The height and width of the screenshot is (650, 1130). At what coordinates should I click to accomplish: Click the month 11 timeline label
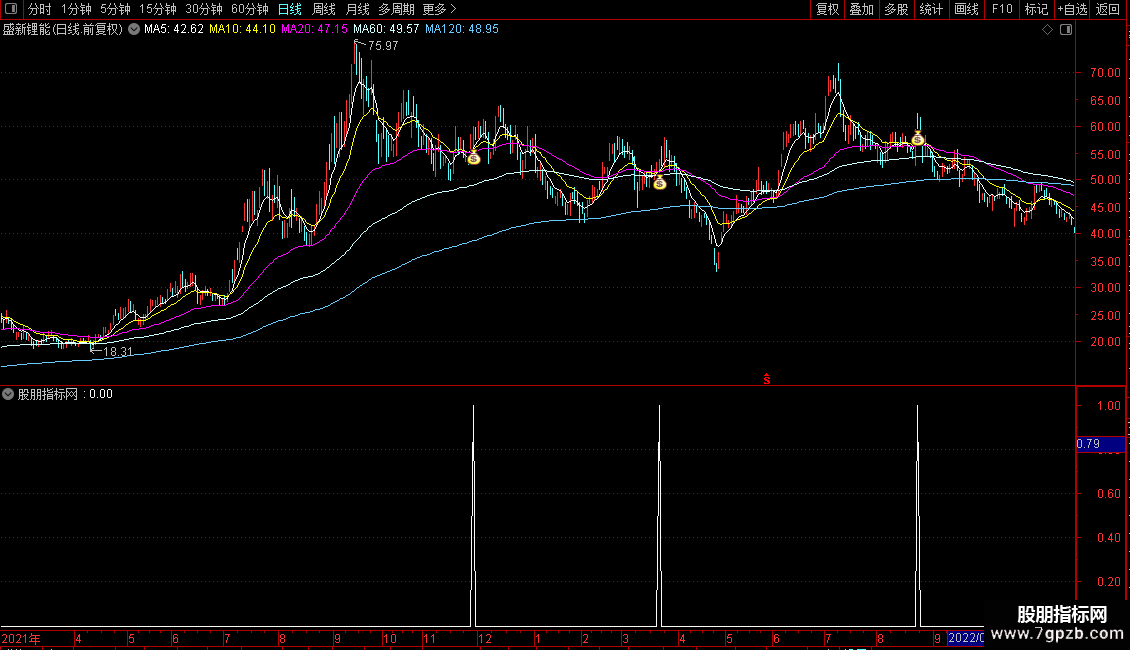click(x=430, y=638)
